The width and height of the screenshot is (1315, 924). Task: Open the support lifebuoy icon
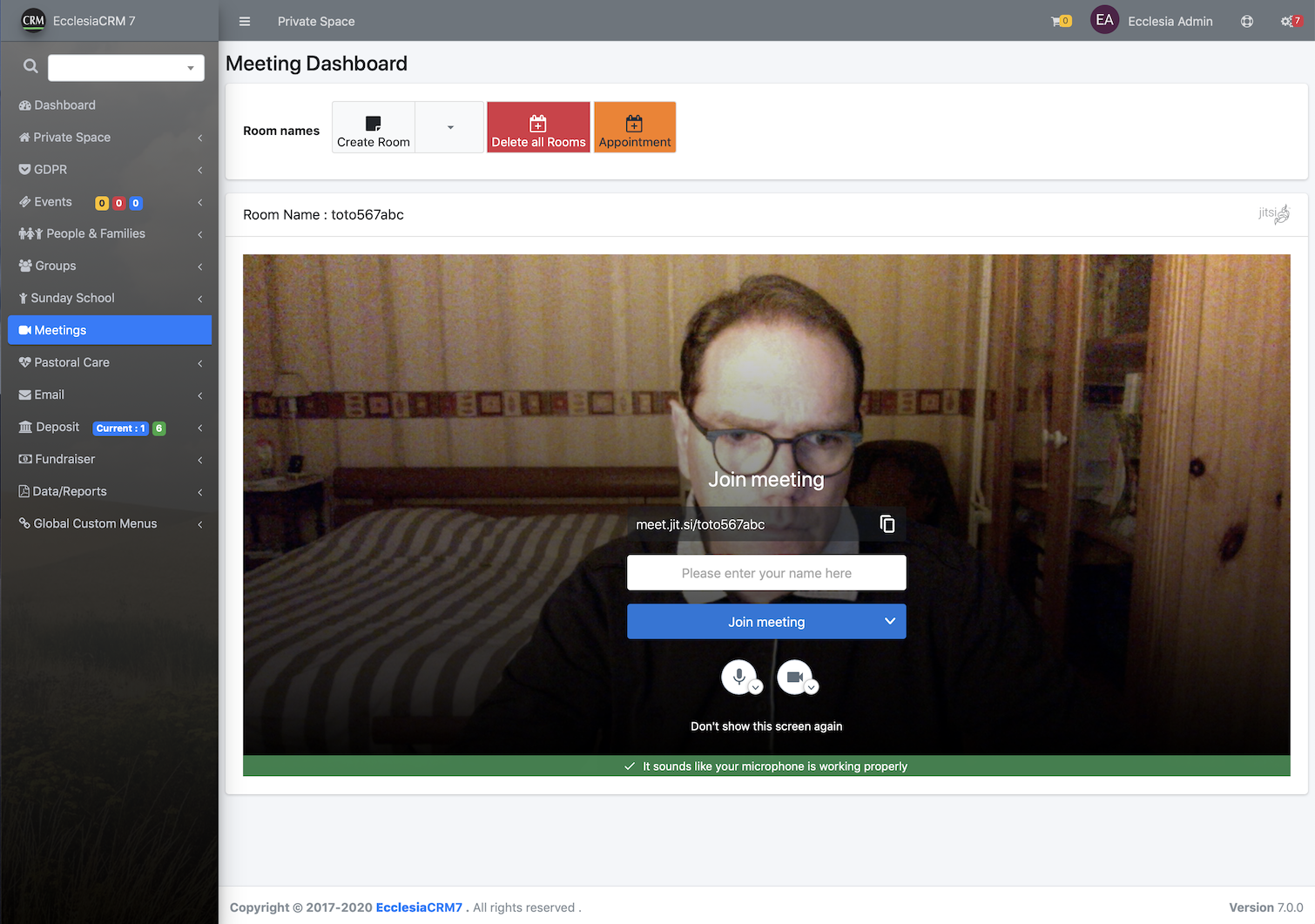pyautogui.click(x=1247, y=21)
